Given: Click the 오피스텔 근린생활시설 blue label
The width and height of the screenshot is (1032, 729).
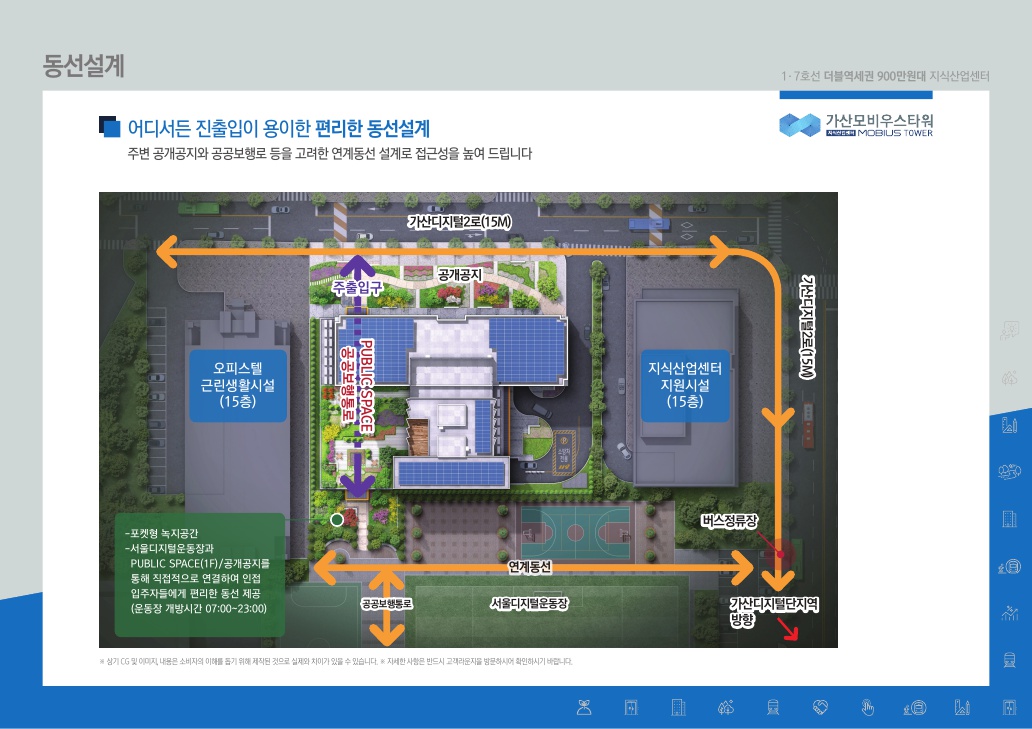Looking at the screenshot, I should (x=238, y=385).
